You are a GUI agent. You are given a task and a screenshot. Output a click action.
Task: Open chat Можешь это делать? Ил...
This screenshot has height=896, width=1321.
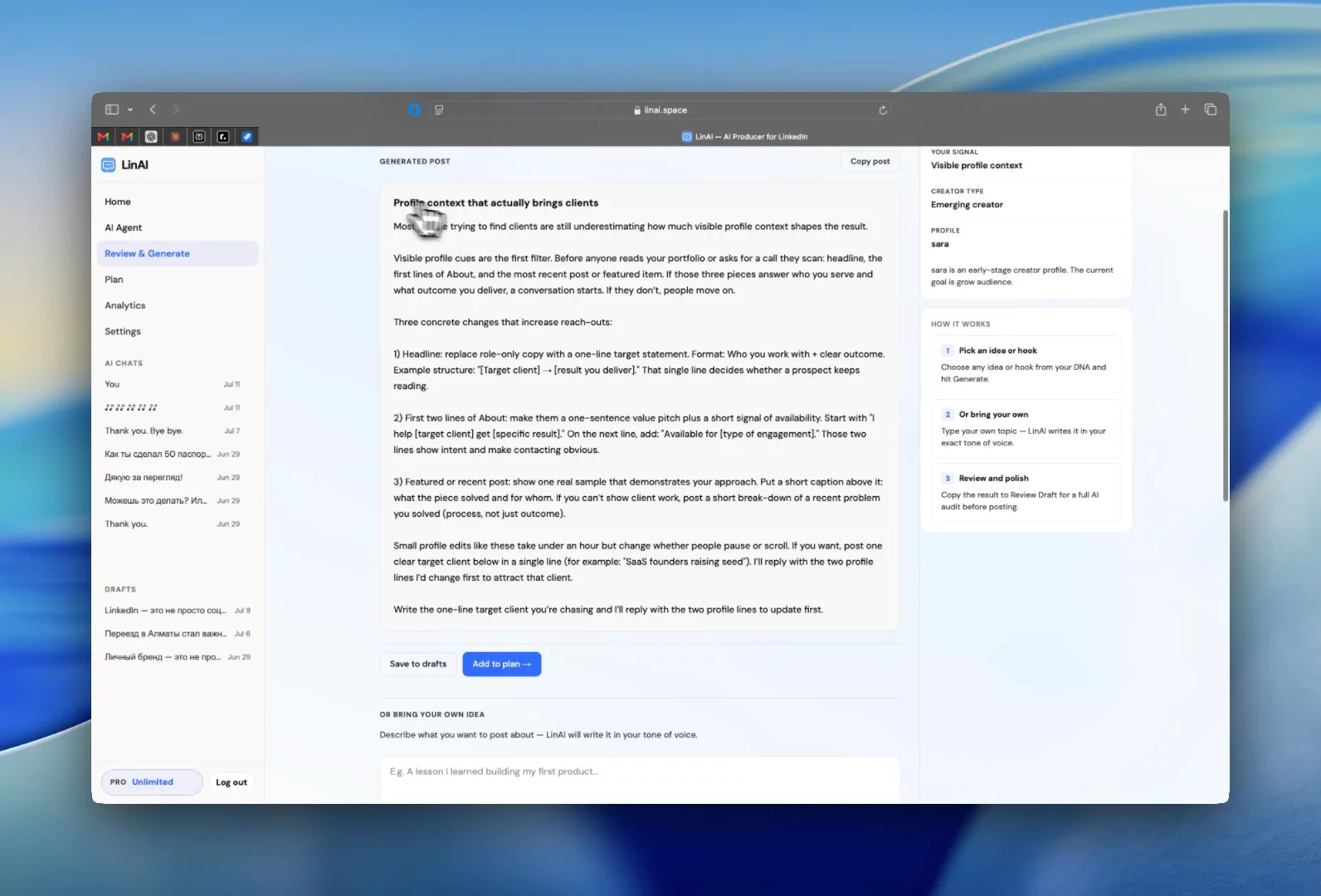point(173,500)
